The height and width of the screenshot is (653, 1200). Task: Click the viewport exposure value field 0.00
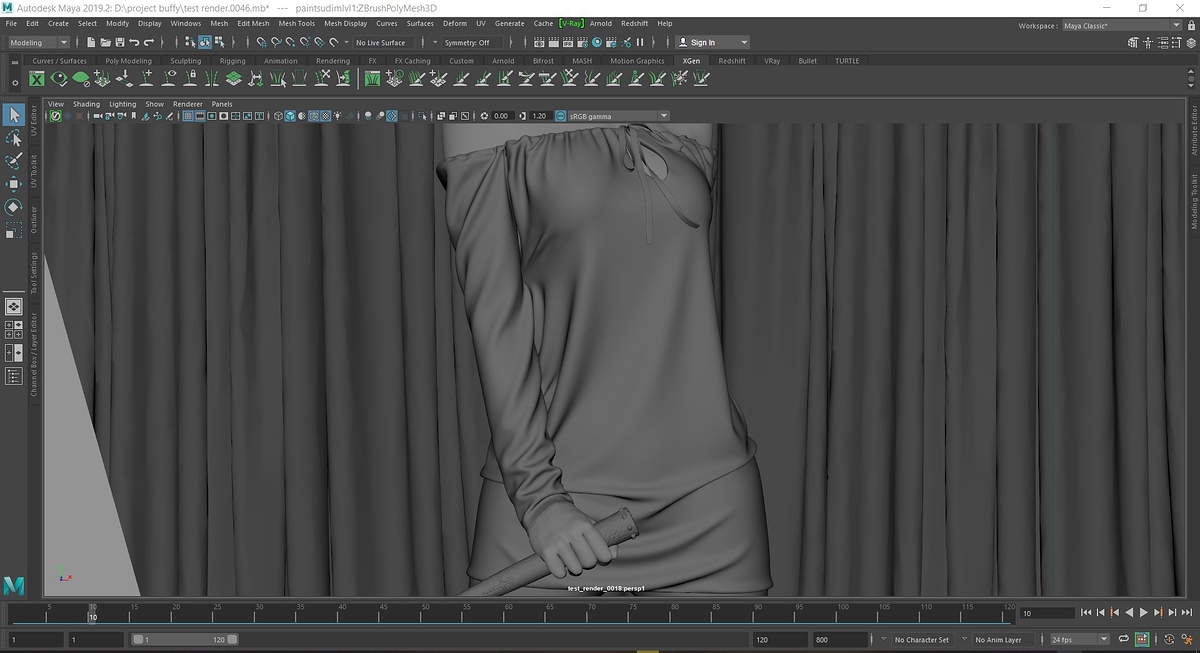(x=502, y=116)
